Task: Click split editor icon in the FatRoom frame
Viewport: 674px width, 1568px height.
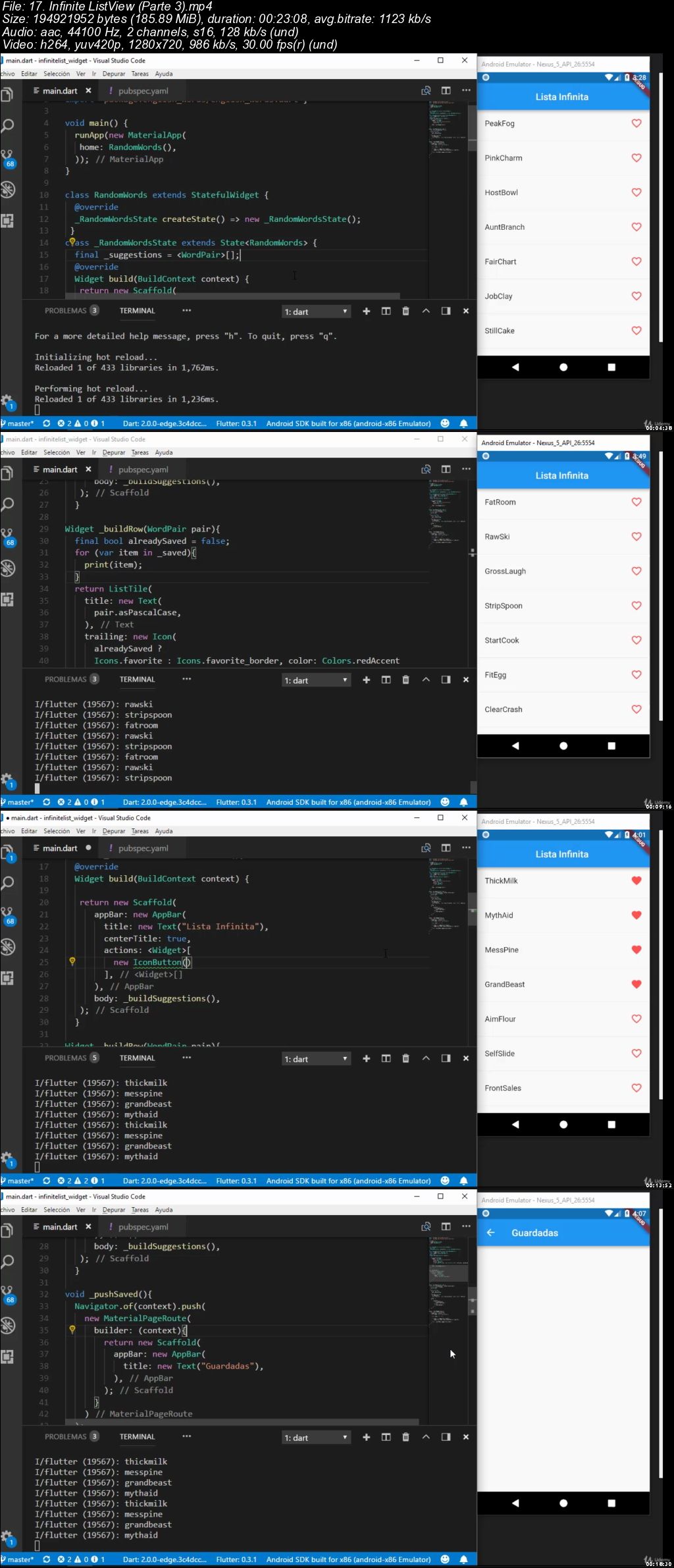Action: click(x=446, y=470)
